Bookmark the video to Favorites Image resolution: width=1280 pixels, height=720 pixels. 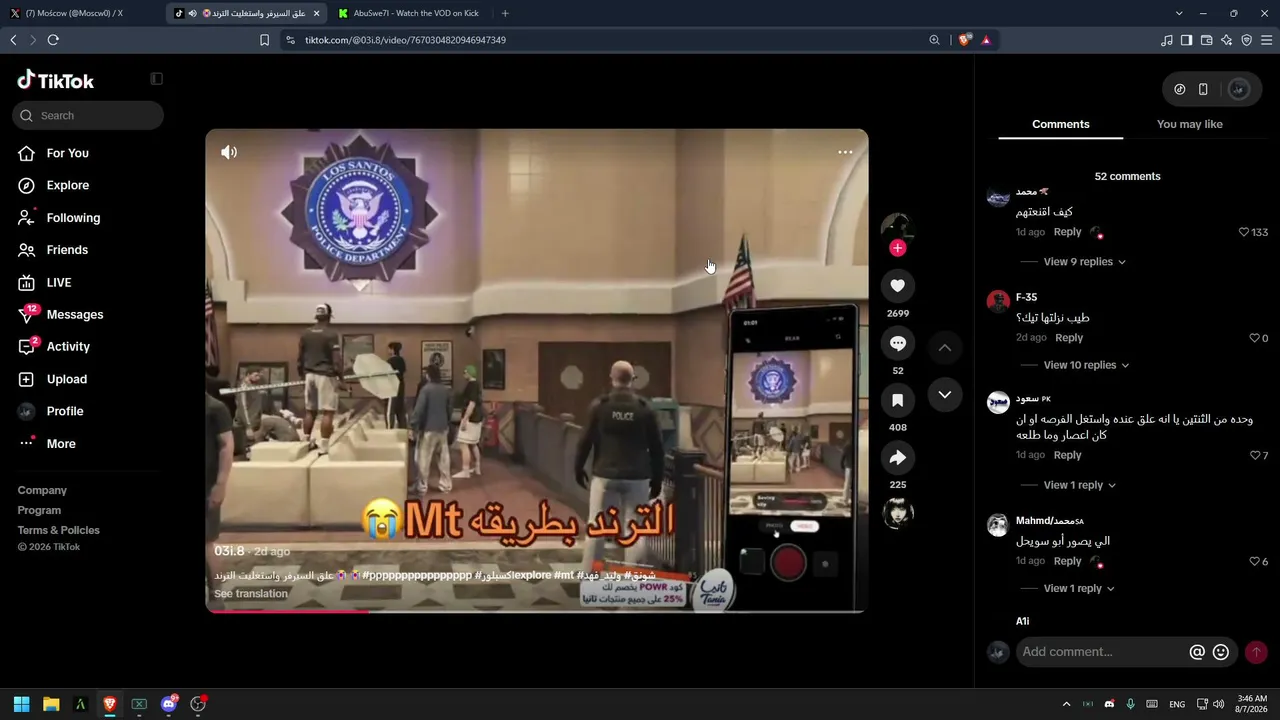tap(897, 400)
